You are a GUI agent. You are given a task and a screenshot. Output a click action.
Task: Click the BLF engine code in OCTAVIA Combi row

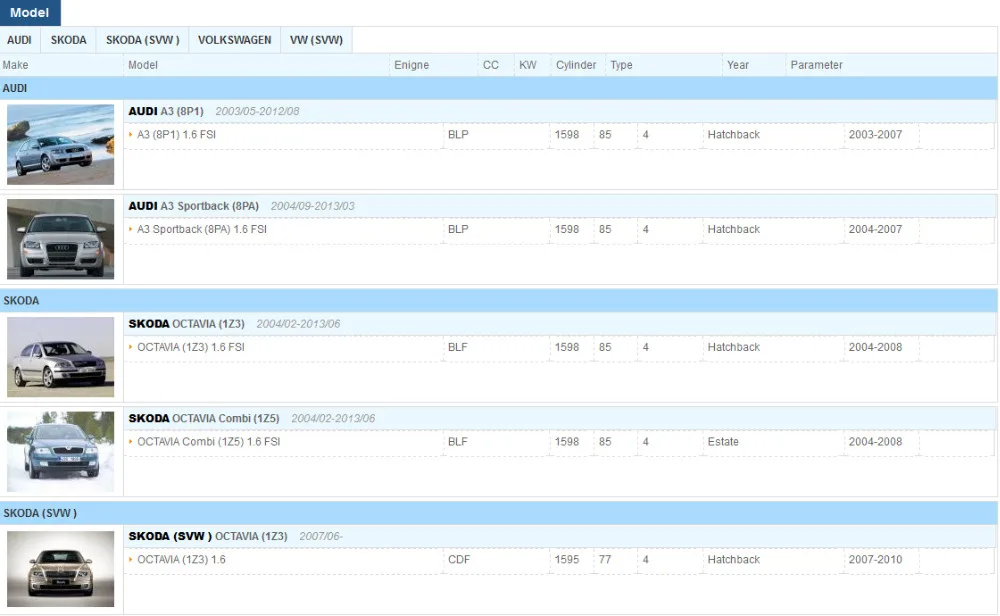click(457, 442)
